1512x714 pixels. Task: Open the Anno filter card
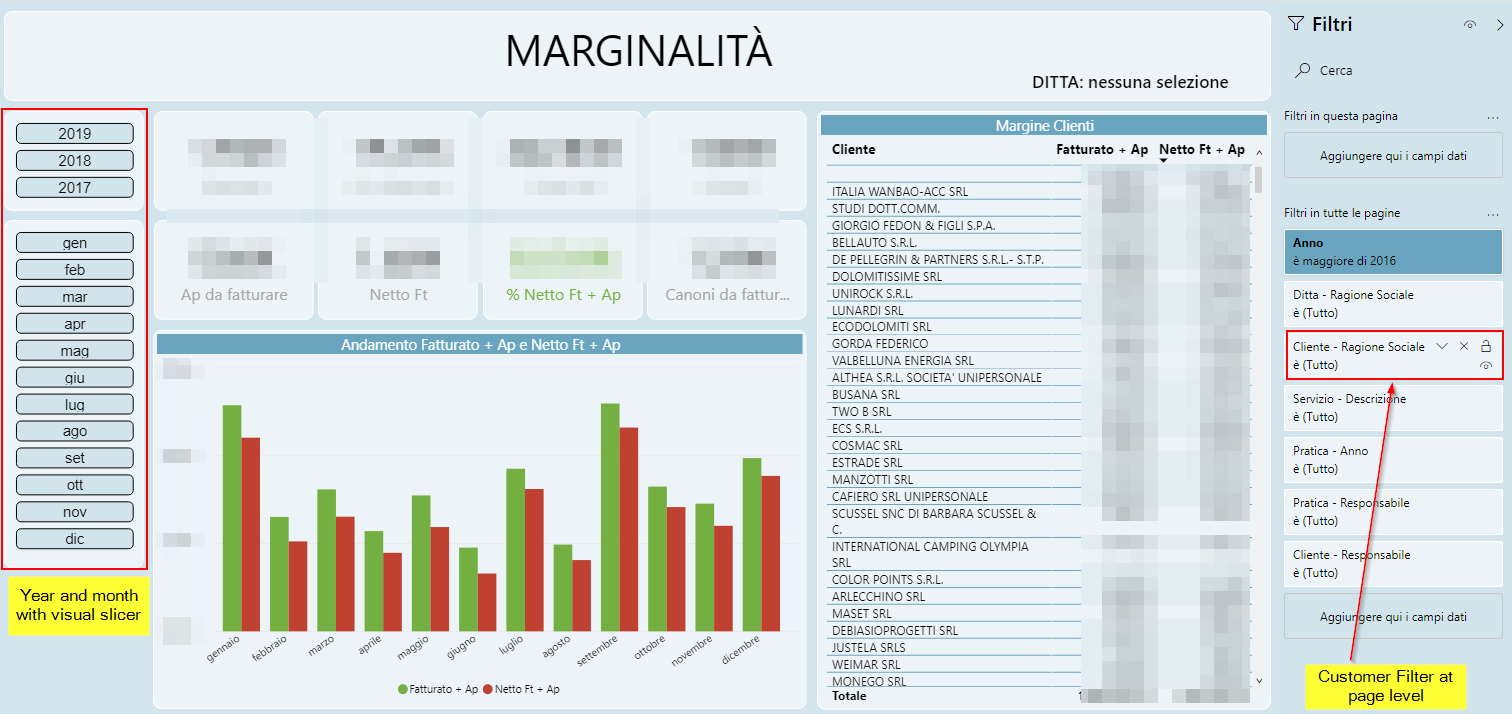click(1393, 252)
